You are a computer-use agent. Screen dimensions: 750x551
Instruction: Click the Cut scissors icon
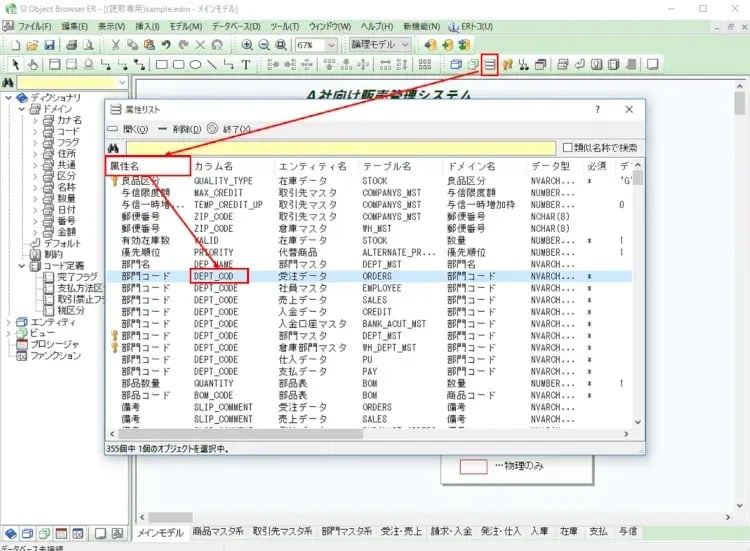[x=115, y=45]
